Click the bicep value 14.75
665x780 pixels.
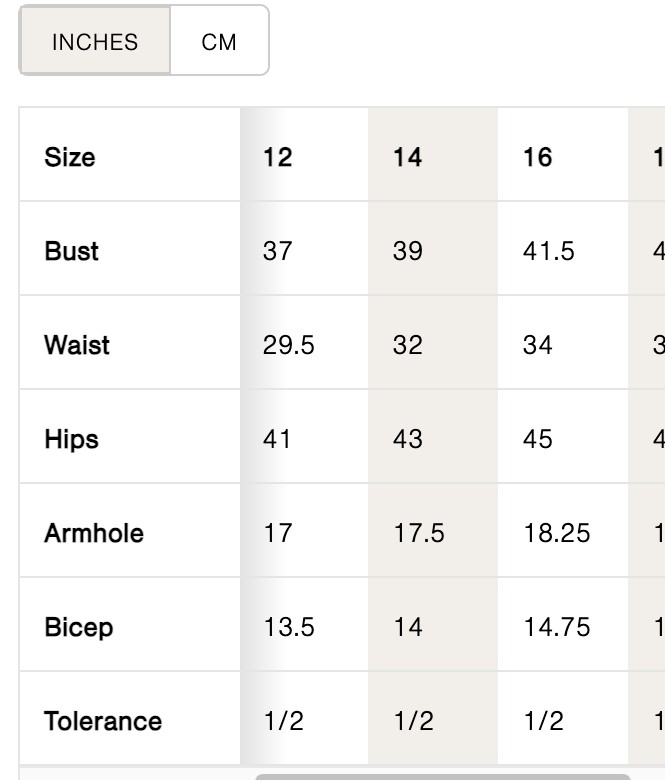[x=557, y=627]
